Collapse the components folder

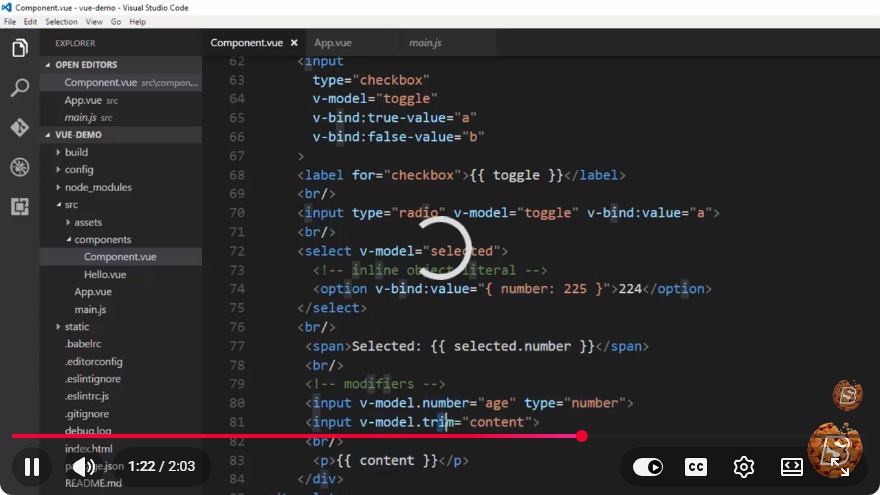click(x=103, y=240)
